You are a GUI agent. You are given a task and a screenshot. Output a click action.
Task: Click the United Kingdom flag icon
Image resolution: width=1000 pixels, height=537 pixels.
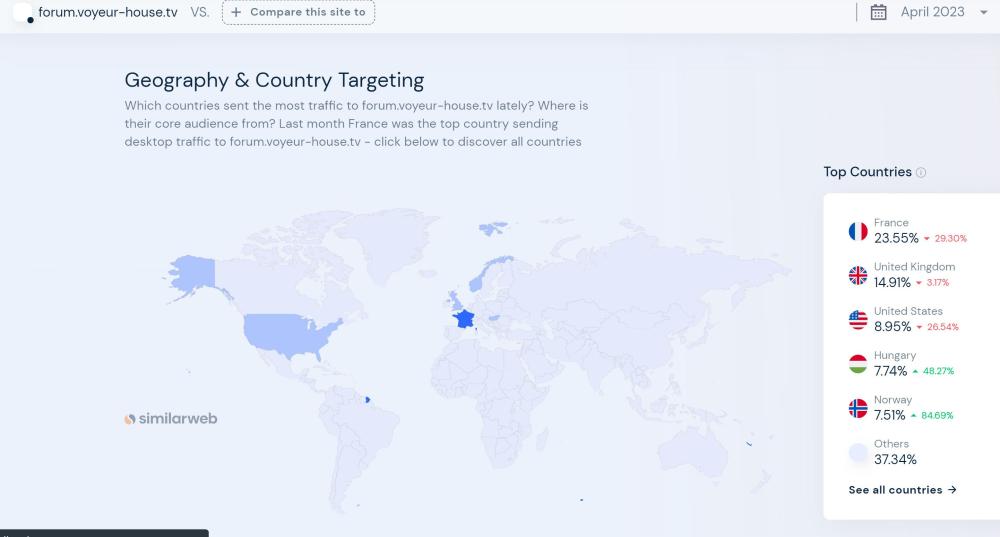(x=857, y=276)
